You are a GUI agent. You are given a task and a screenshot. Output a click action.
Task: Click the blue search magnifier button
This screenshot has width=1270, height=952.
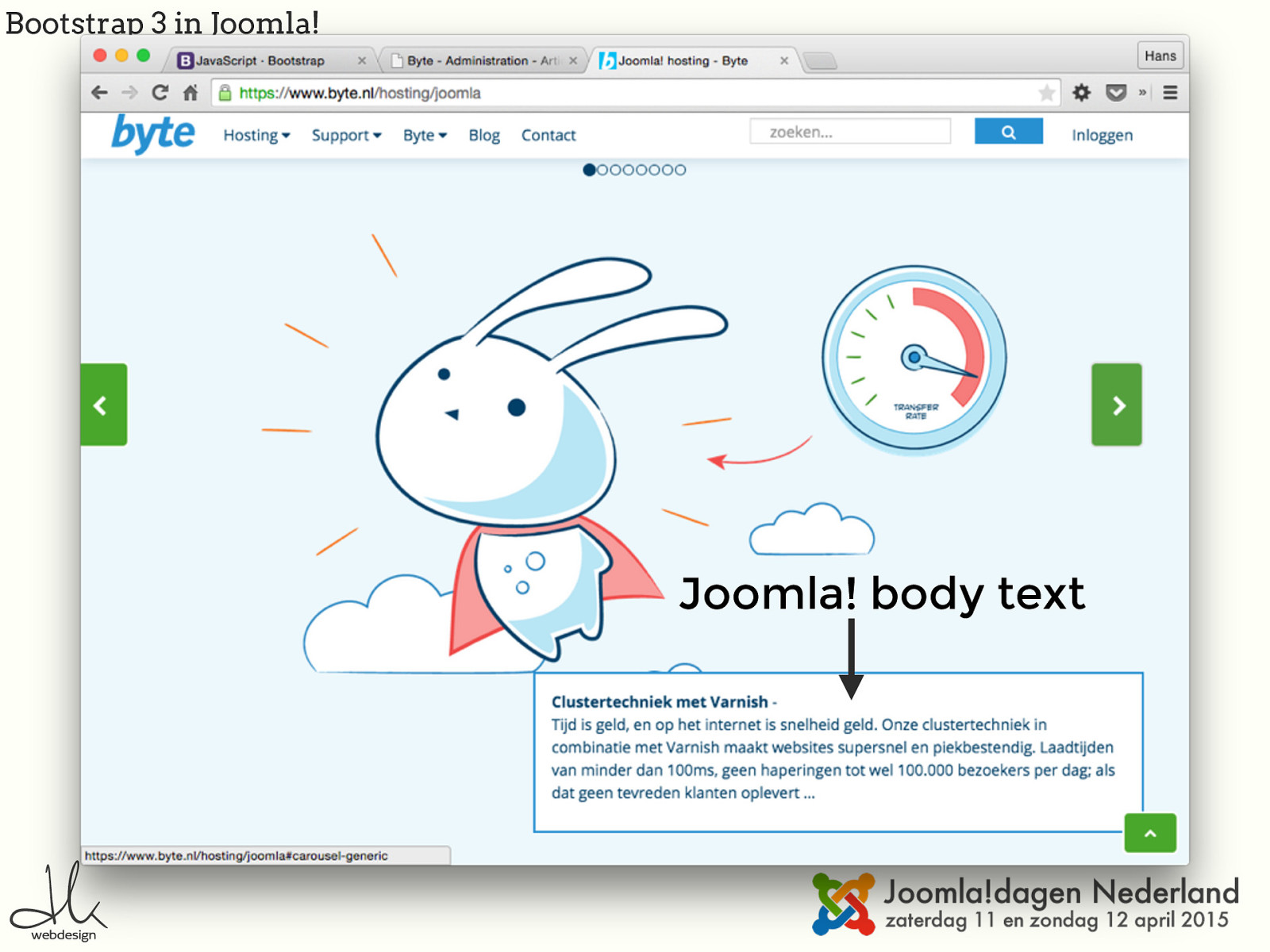(x=1008, y=132)
